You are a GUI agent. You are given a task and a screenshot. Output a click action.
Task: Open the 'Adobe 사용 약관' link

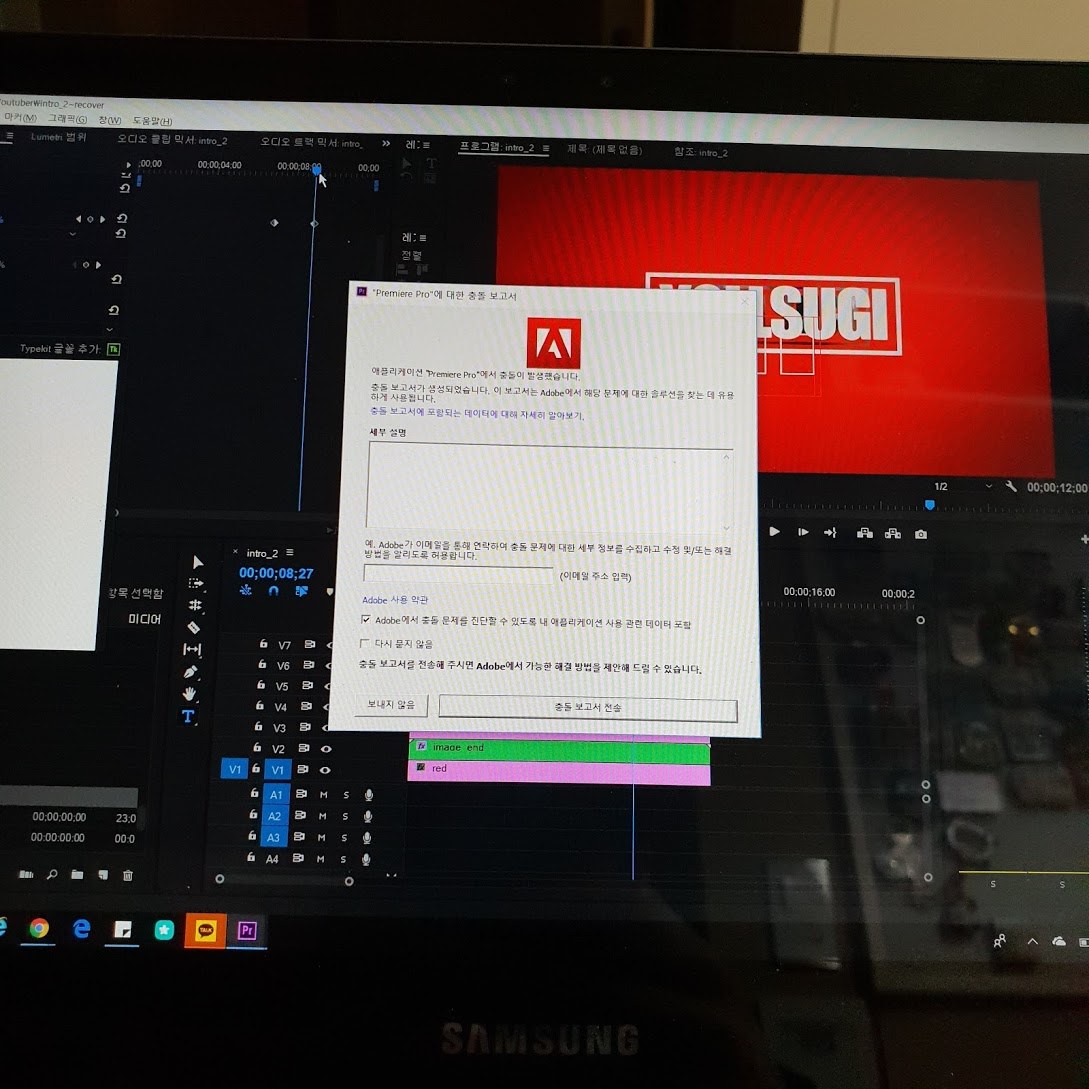394,599
